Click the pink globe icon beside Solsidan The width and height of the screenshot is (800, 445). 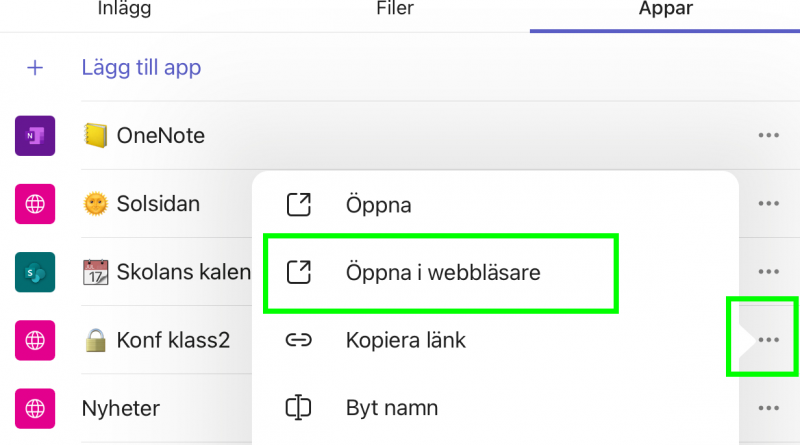[35, 204]
